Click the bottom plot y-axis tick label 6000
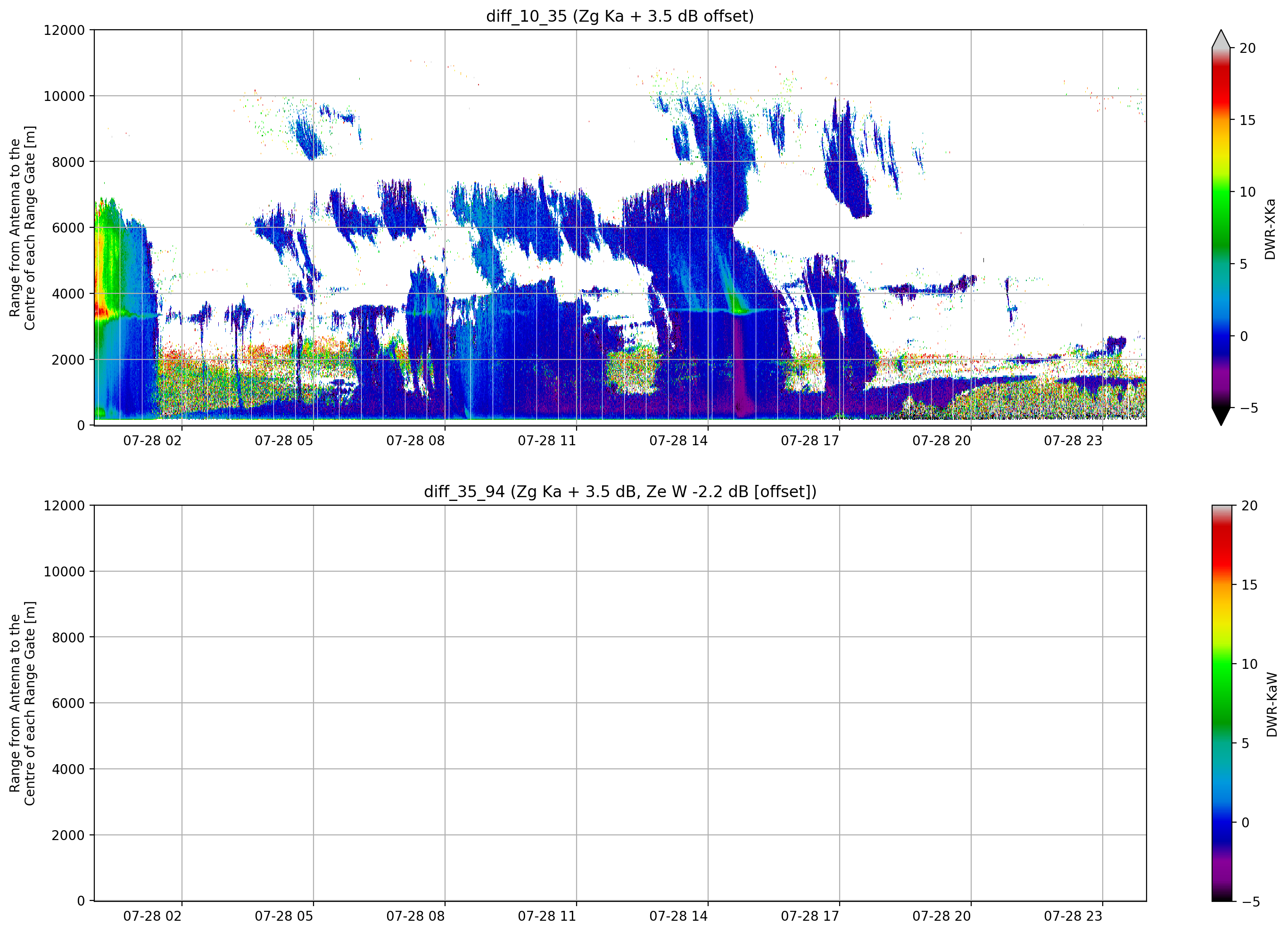This screenshot has height=933, width=1288. tap(68, 703)
